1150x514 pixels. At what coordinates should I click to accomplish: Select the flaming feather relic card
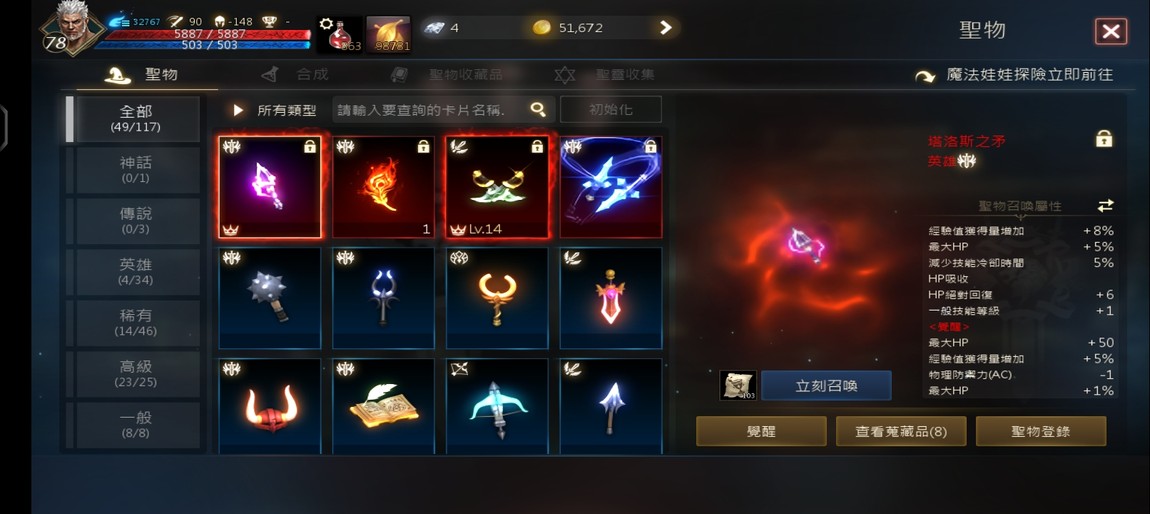click(x=384, y=187)
